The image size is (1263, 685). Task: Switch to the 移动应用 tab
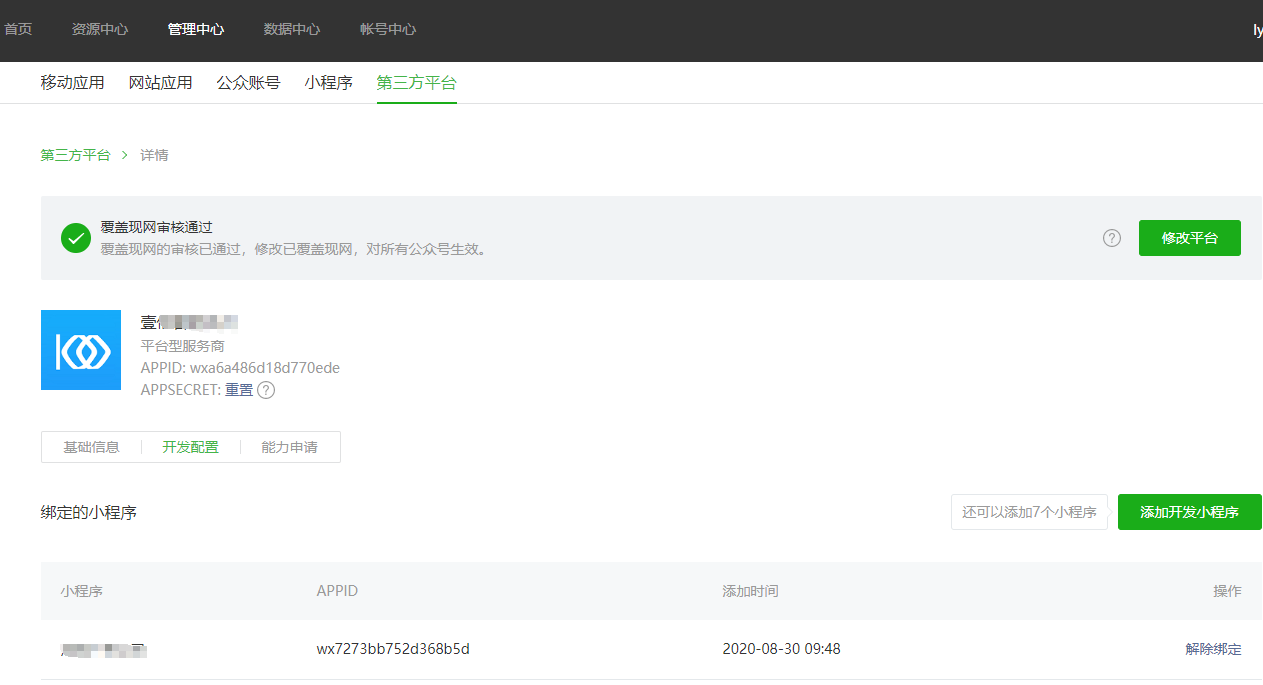[72, 83]
